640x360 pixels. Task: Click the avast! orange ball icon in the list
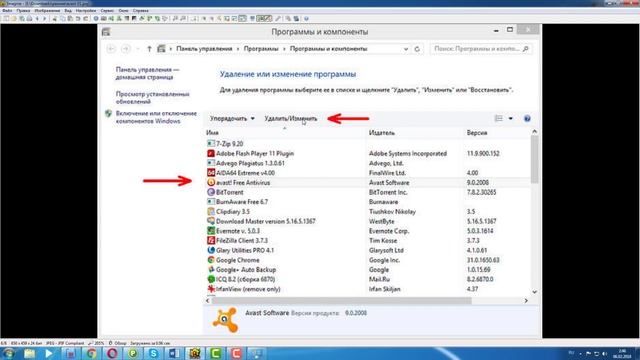211,182
